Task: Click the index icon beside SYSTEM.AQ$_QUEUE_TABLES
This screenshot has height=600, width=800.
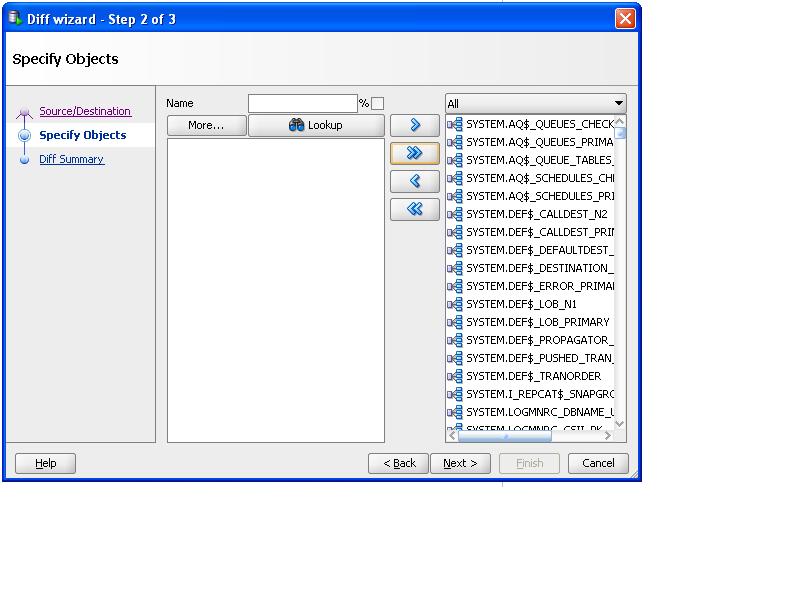Action: [455, 160]
